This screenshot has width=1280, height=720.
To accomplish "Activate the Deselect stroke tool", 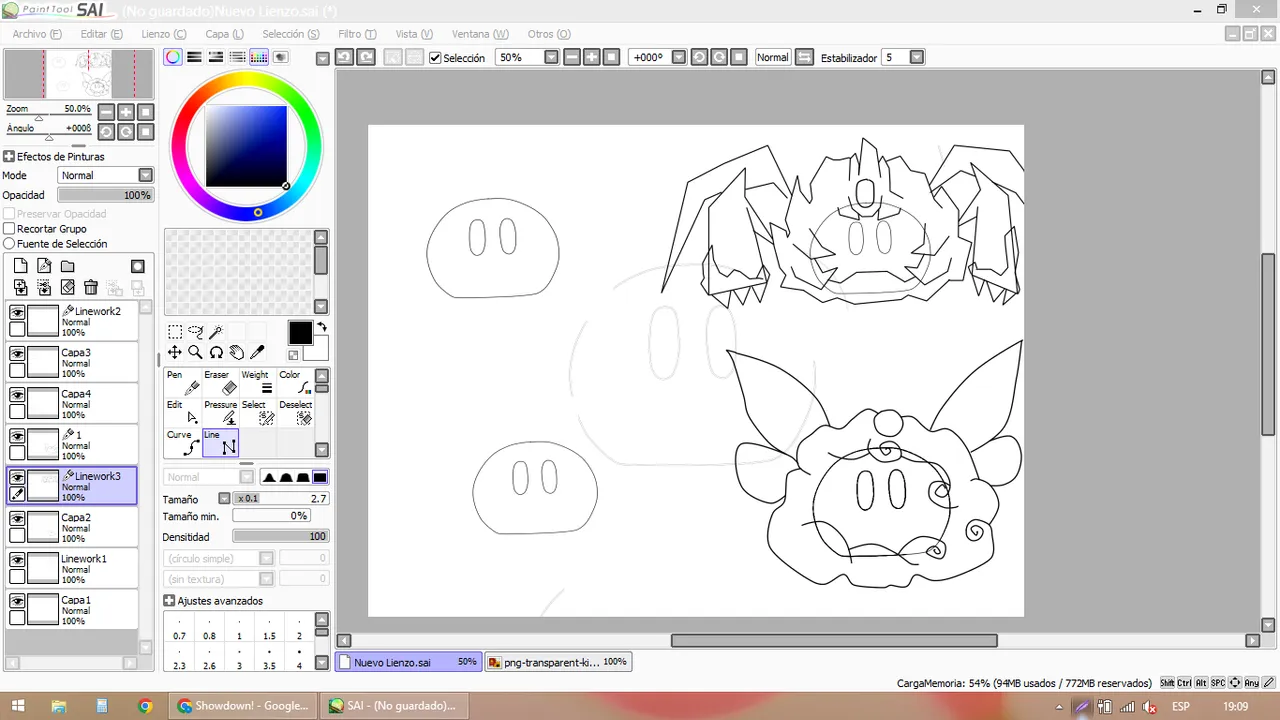I will coord(294,413).
